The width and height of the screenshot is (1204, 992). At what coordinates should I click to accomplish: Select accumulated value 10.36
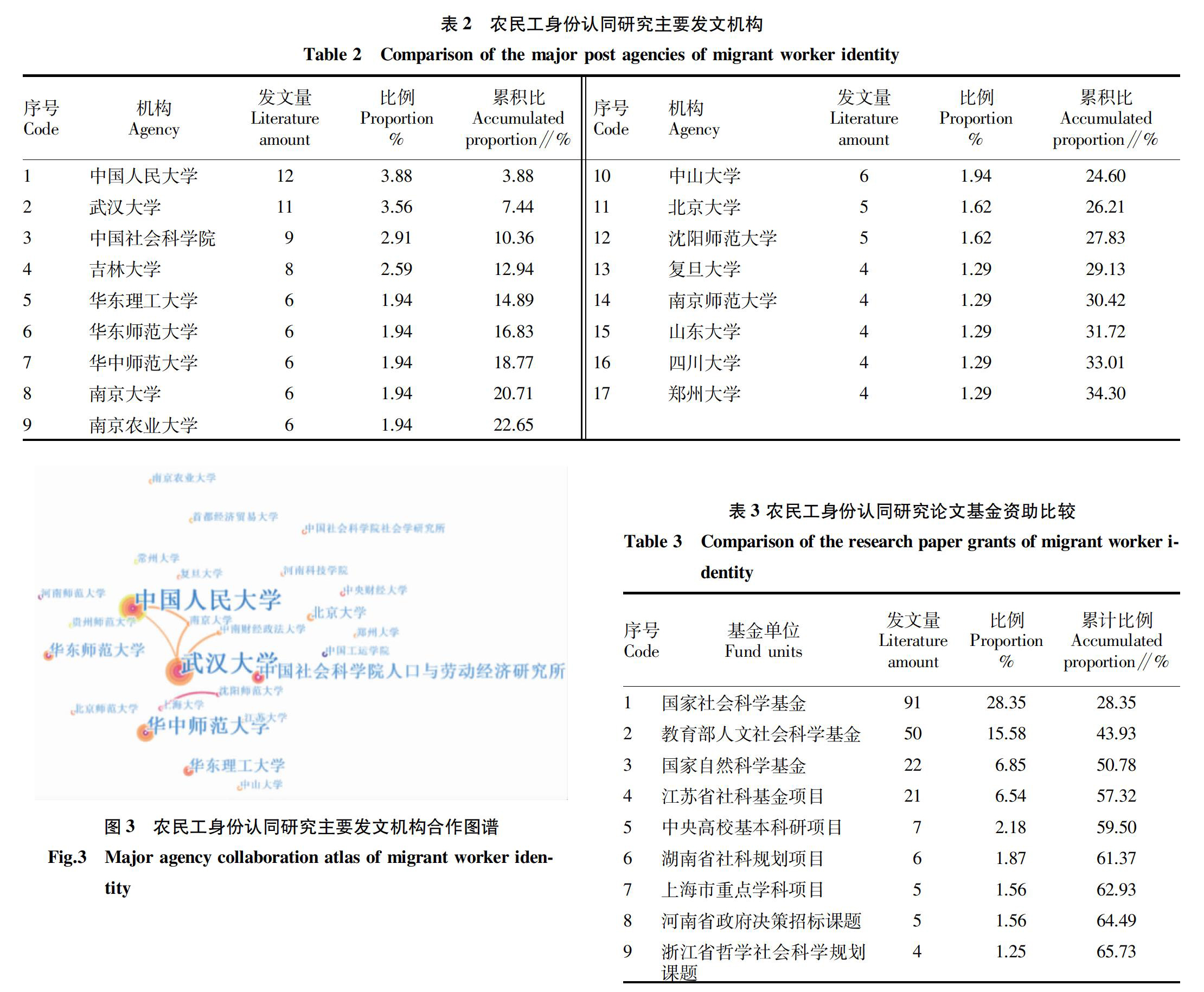[x=514, y=238]
